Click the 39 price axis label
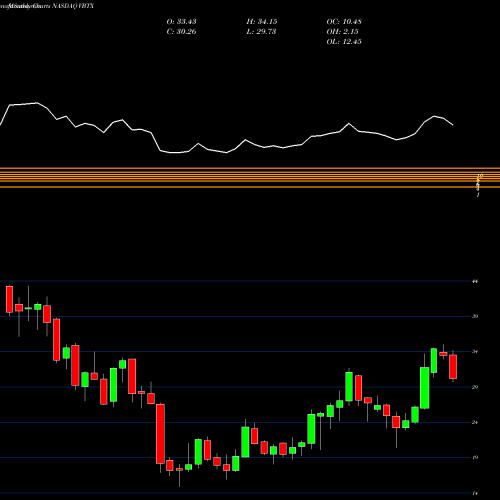Screen dimensions: 500x500 click(x=475, y=316)
